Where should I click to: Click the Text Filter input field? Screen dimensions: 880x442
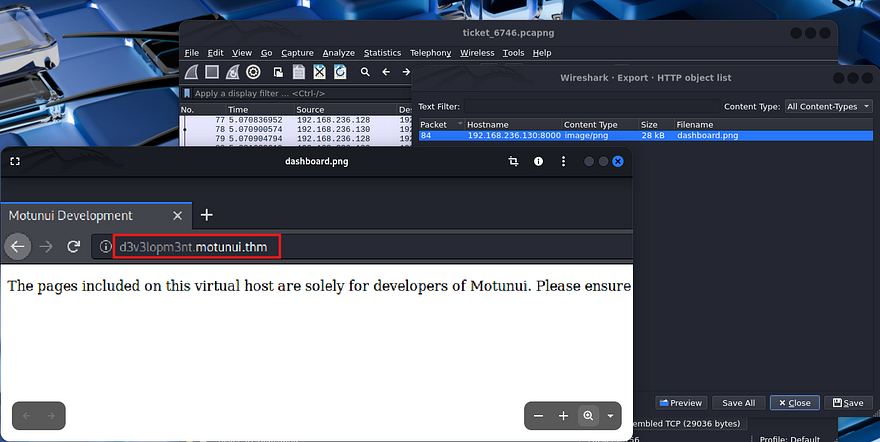click(590, 106)
